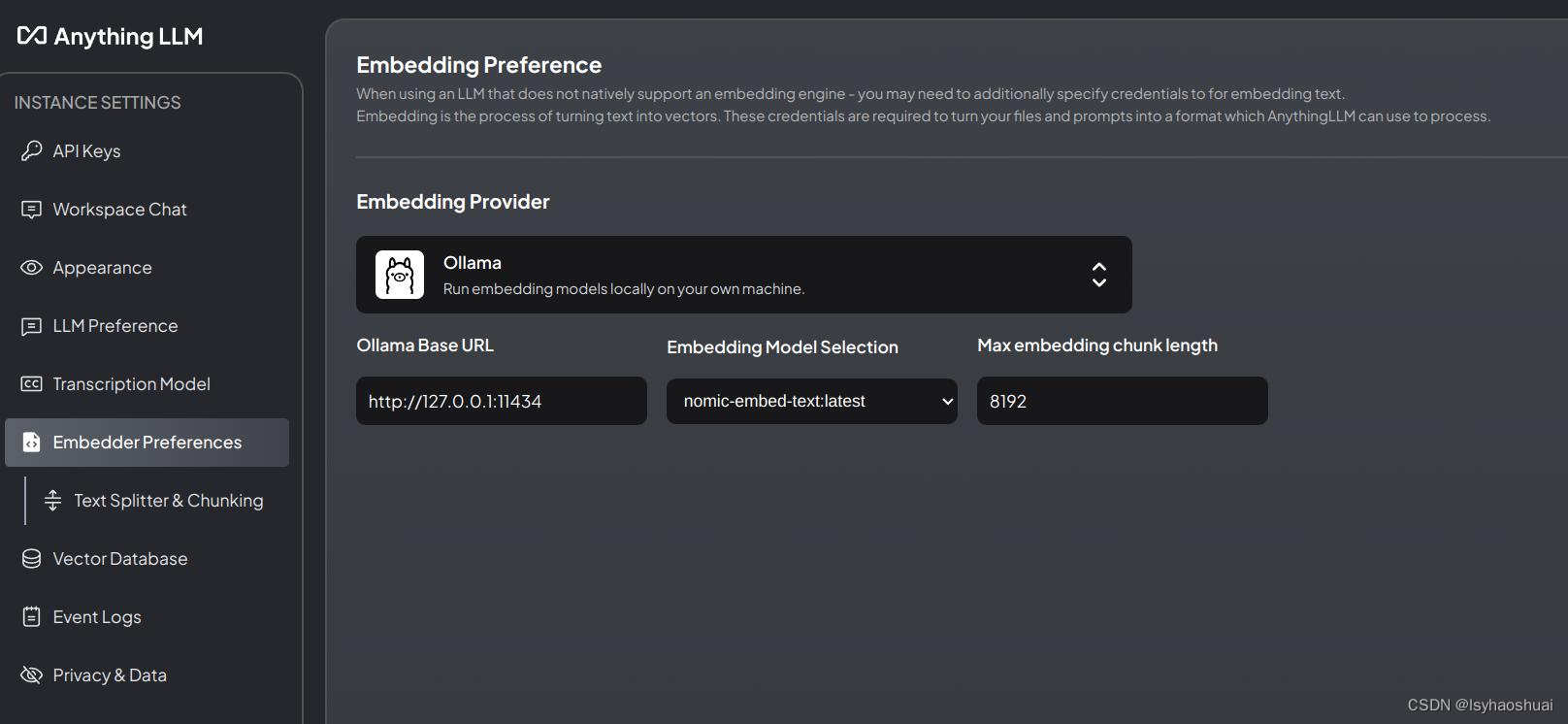Screen dimensions: 1568x724
Task: Open the Ollama embedding provider dropdown
Action: [744, 275]
